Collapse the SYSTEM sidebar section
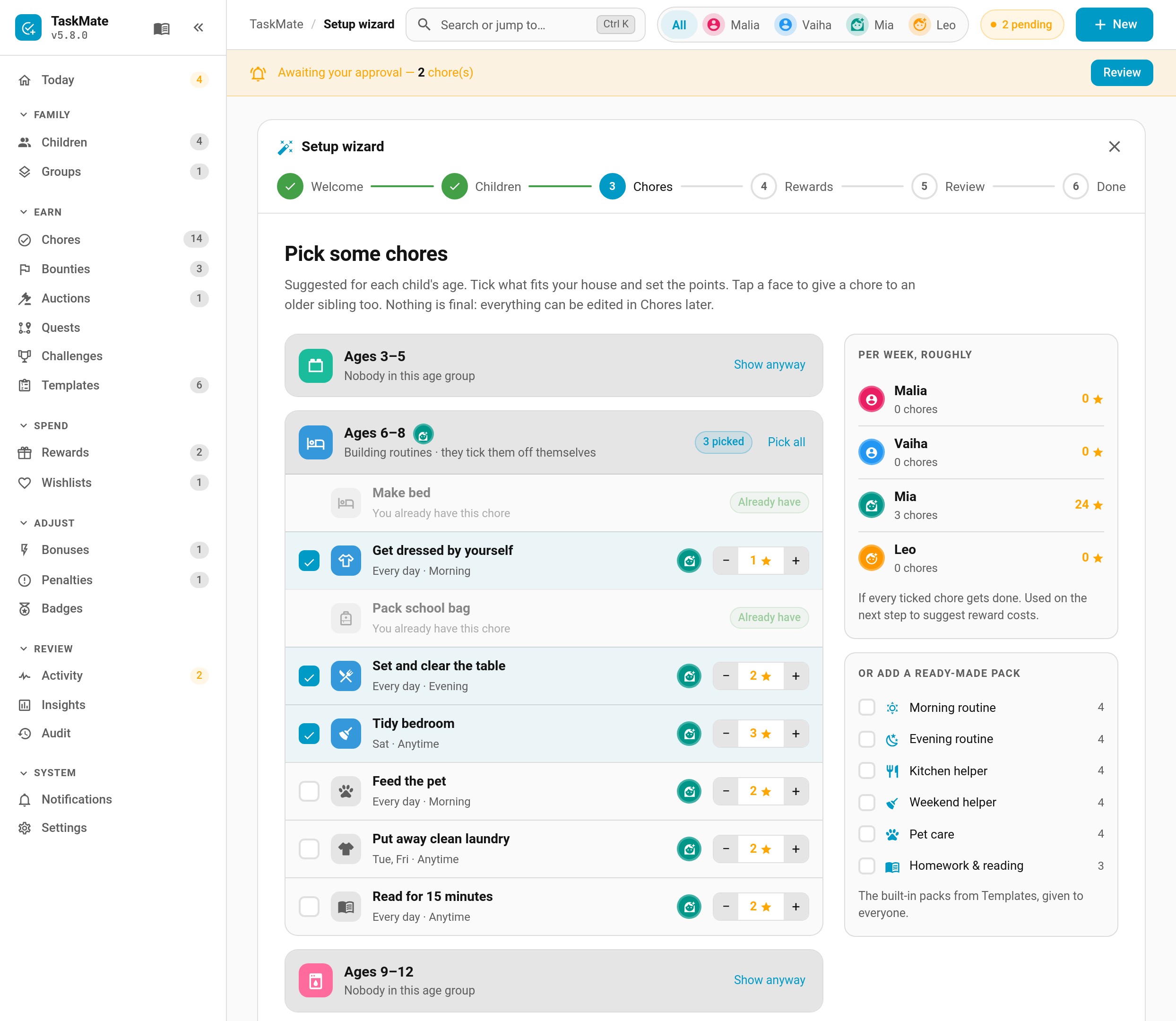Screen dimensions: 1176x1021 pos(47,772)
